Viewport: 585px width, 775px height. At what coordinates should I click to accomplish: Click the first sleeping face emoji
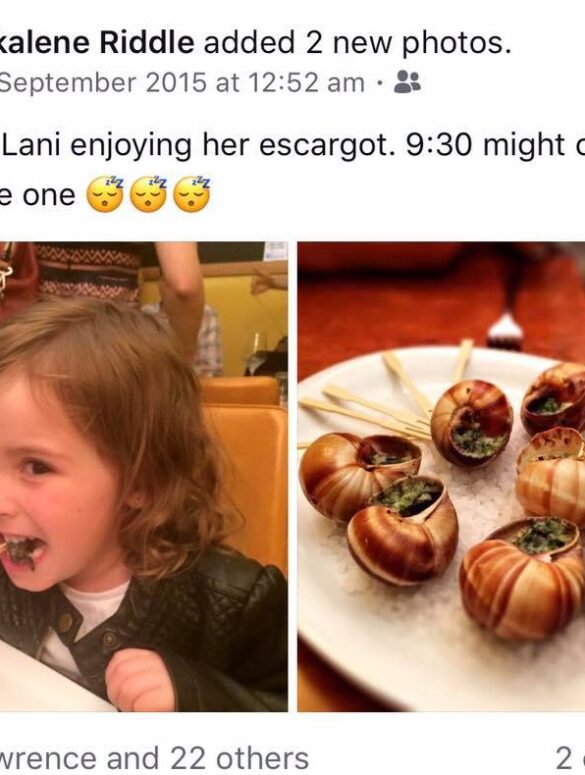click(104, 195)
